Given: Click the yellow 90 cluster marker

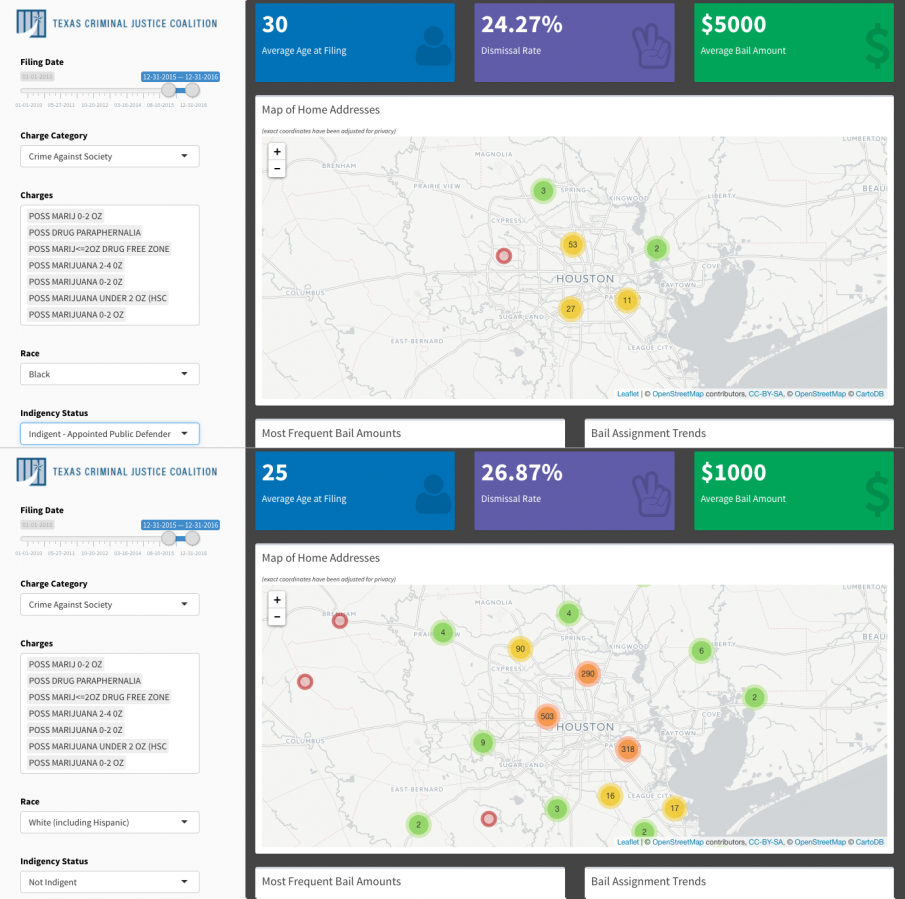Looking at the screenshot, I should coord(520,649).
